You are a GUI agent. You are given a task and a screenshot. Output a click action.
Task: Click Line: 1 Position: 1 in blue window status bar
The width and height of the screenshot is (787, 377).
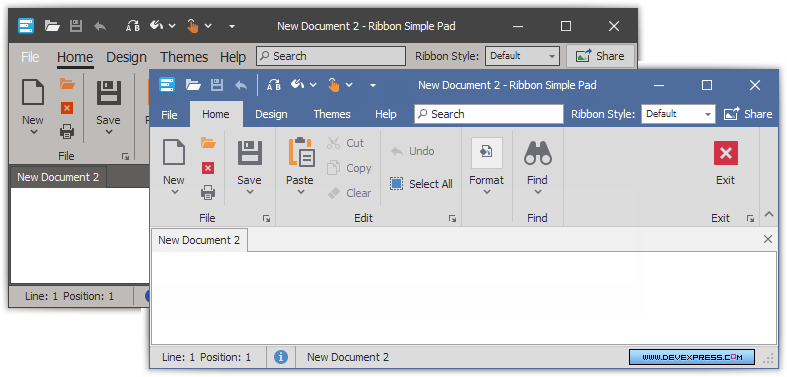coord(206,357)
